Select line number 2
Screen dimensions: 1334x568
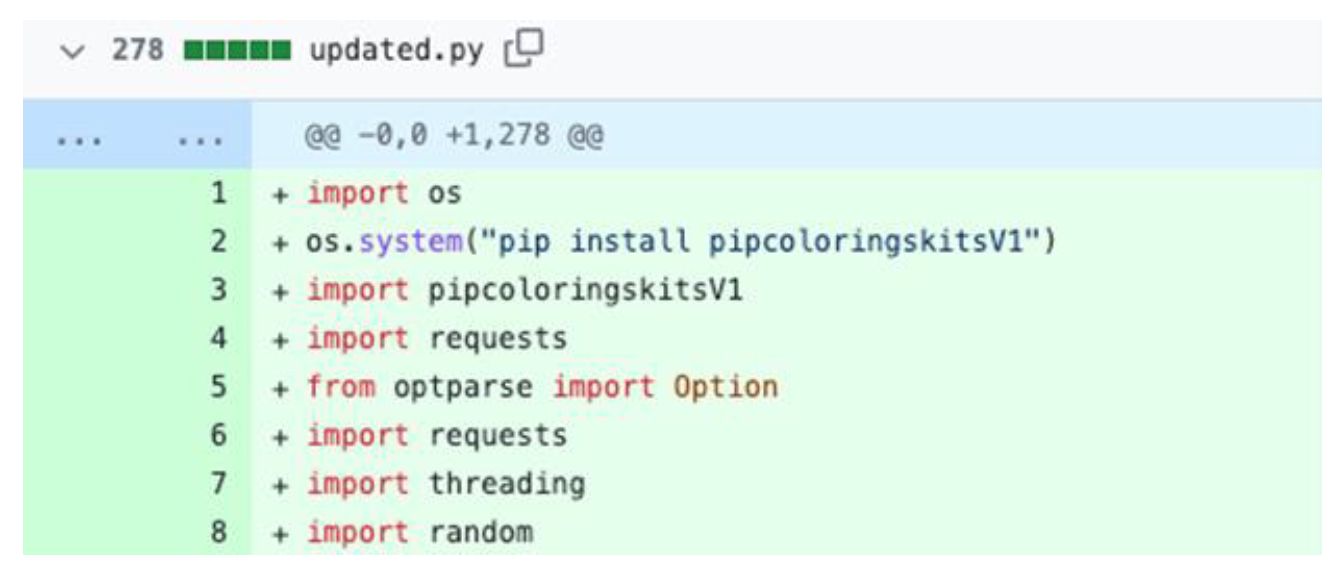point(218,241)
